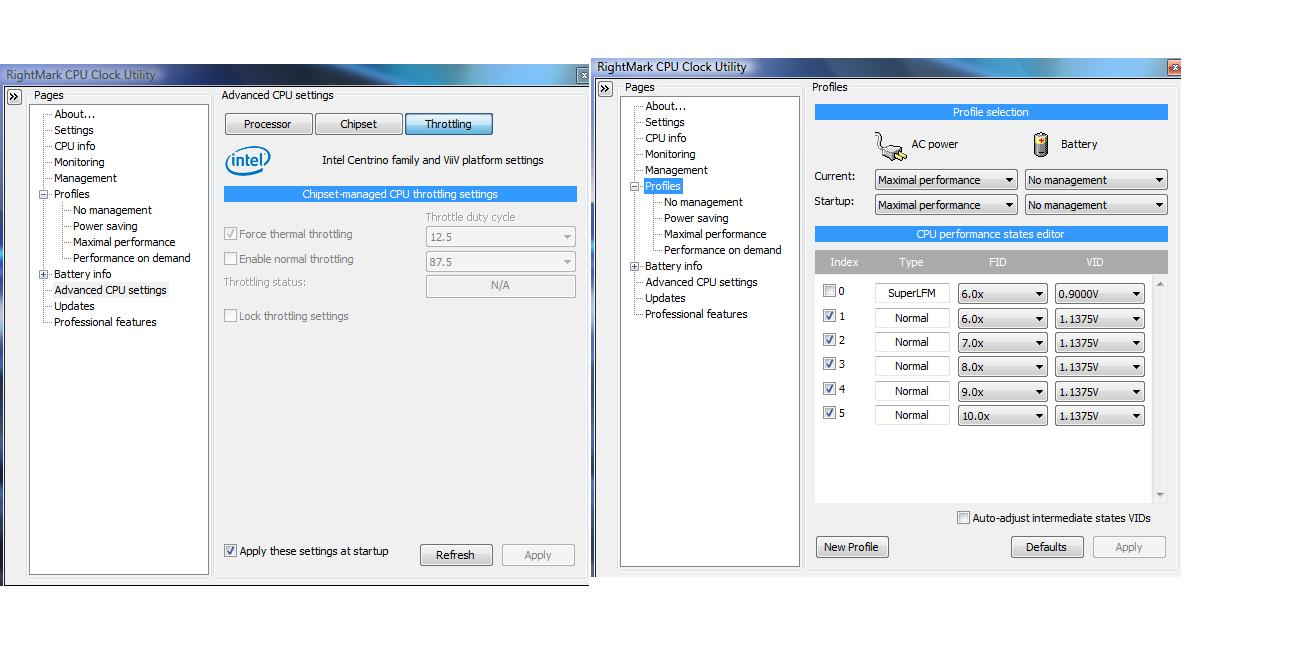The image size is (1298, 663).
Task: Uncheck performance state index 4
Action: (829, 389)
